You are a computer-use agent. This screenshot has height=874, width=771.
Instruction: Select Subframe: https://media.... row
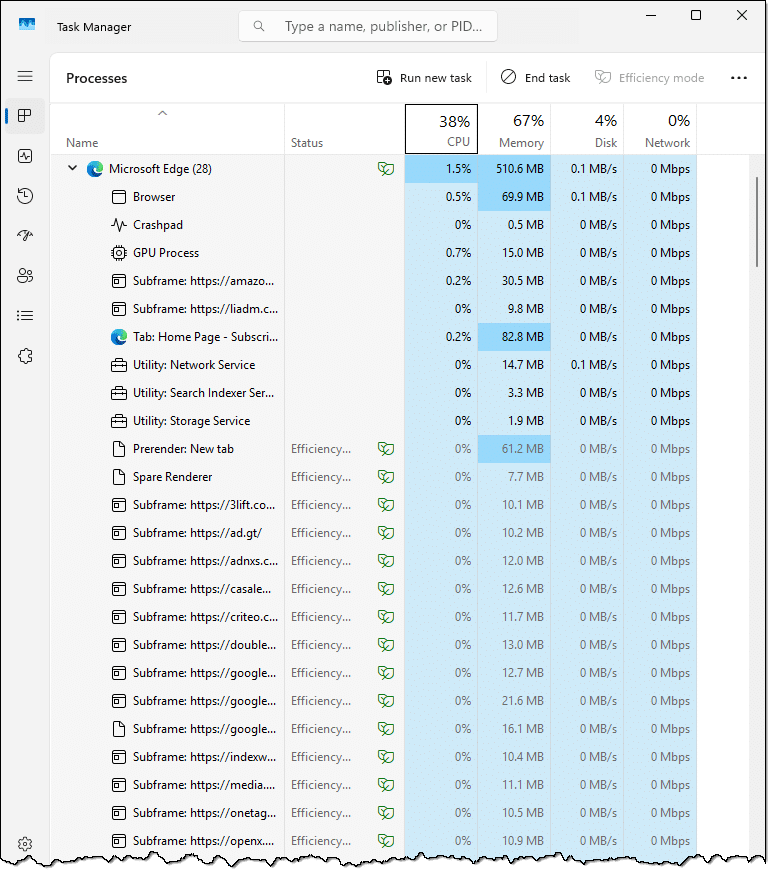pyautogui.click(x=374, y=785)
